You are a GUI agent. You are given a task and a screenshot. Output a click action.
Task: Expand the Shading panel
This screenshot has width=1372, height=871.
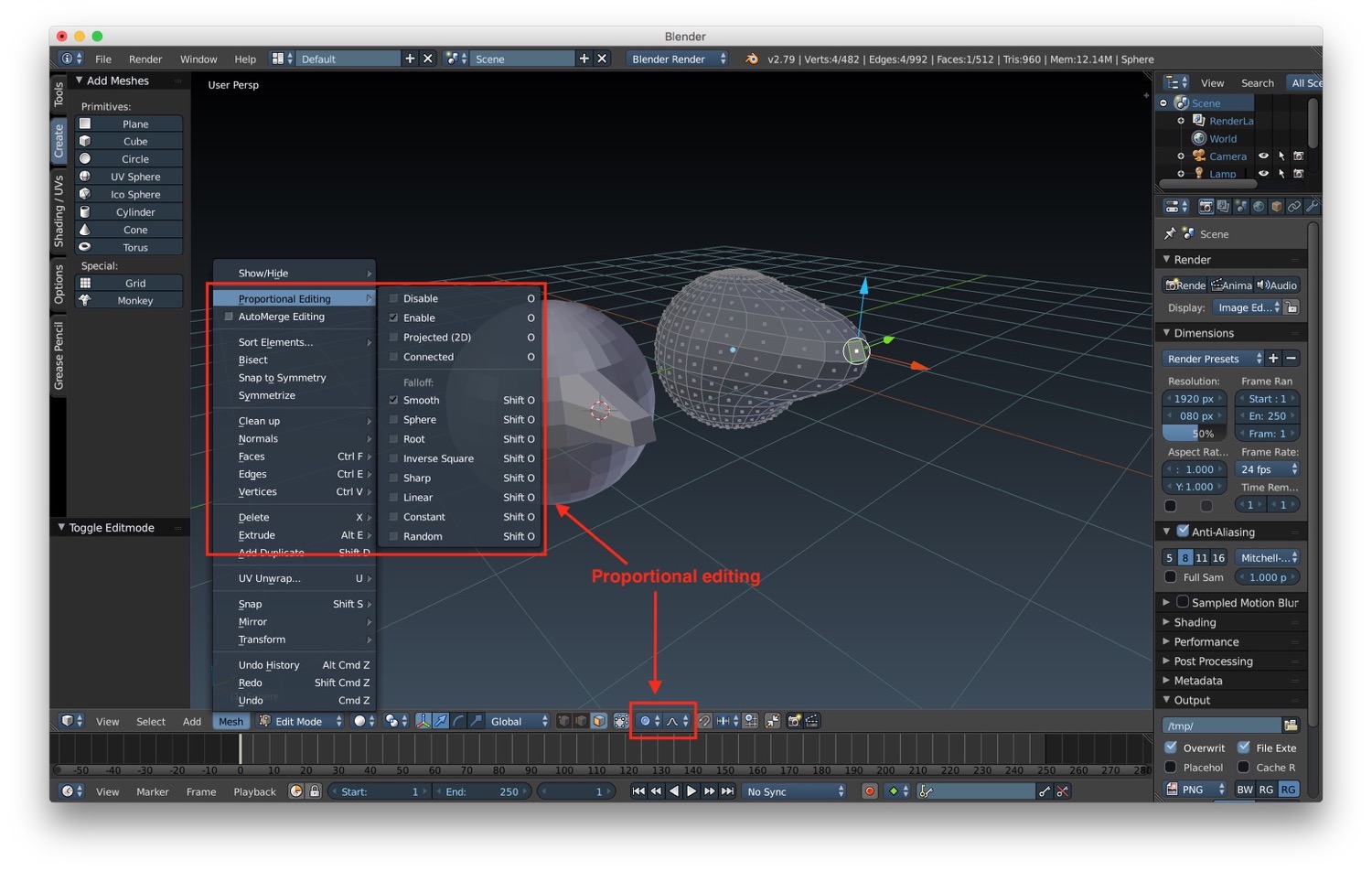pyautogui.click(x=1195, y=622)
